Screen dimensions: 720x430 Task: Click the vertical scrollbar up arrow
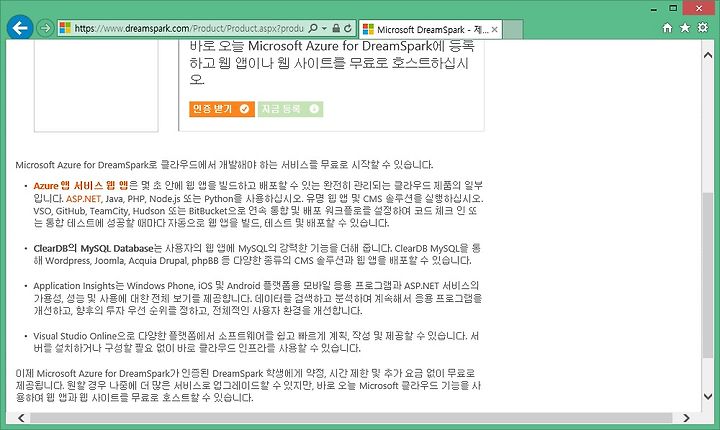708,55
